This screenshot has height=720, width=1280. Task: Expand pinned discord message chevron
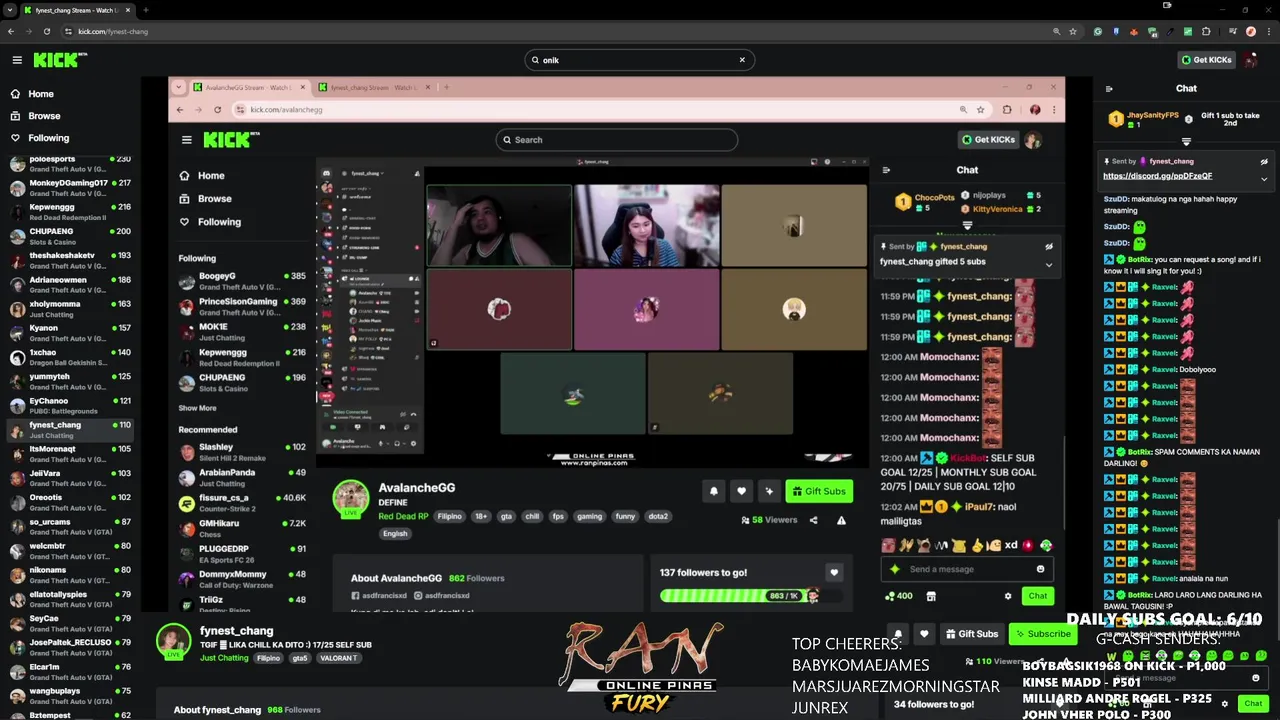coord(1264,179)
